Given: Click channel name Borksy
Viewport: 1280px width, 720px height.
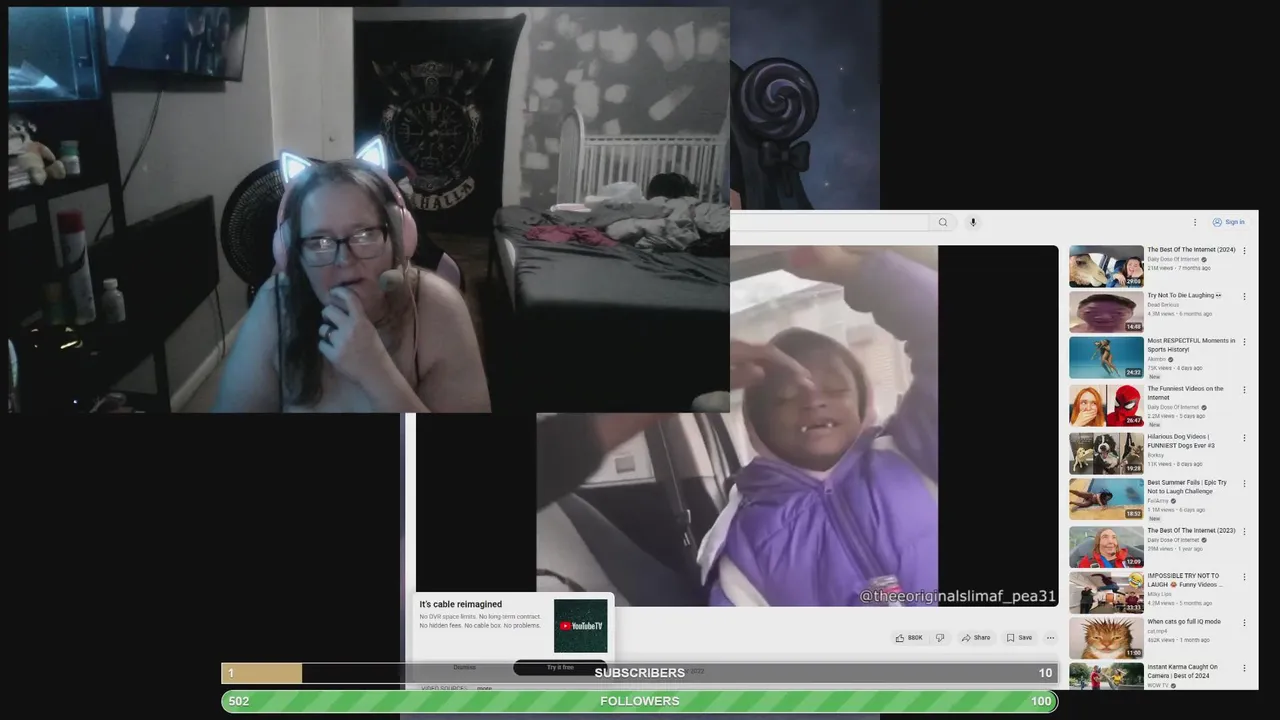Looking at the screenshot, I should click(x=1156, y=455).
